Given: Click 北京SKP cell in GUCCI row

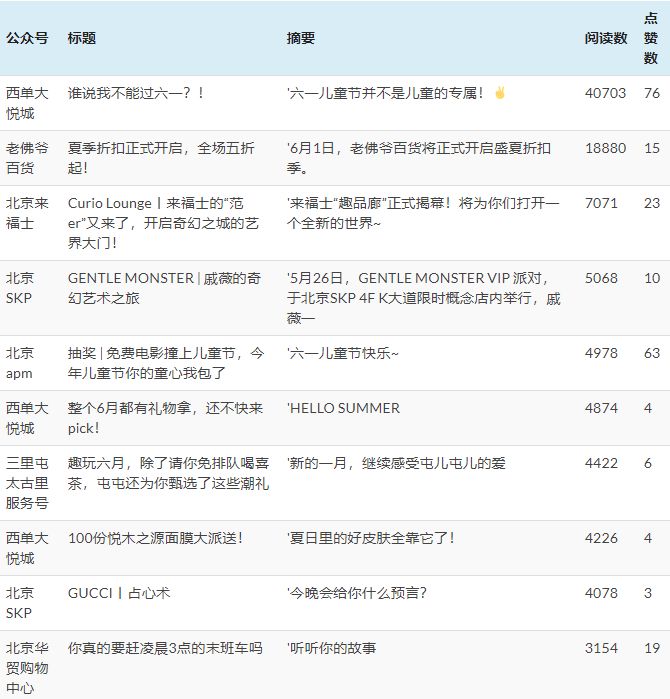Looking at the screenshot, I should 20,603.
